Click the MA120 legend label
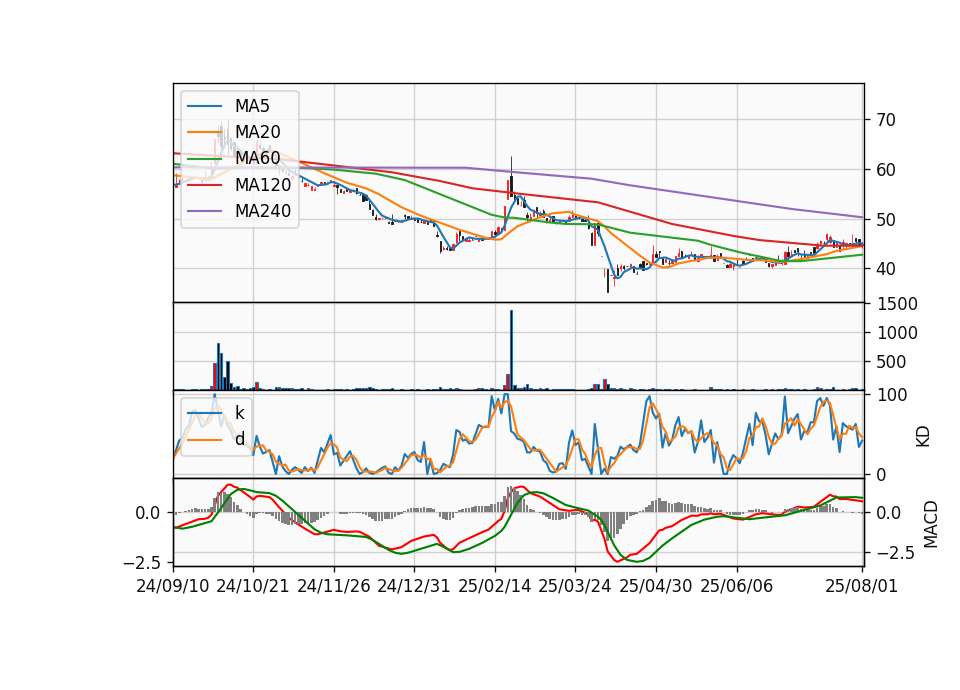 pyautogui.click(x=263, y=184)
